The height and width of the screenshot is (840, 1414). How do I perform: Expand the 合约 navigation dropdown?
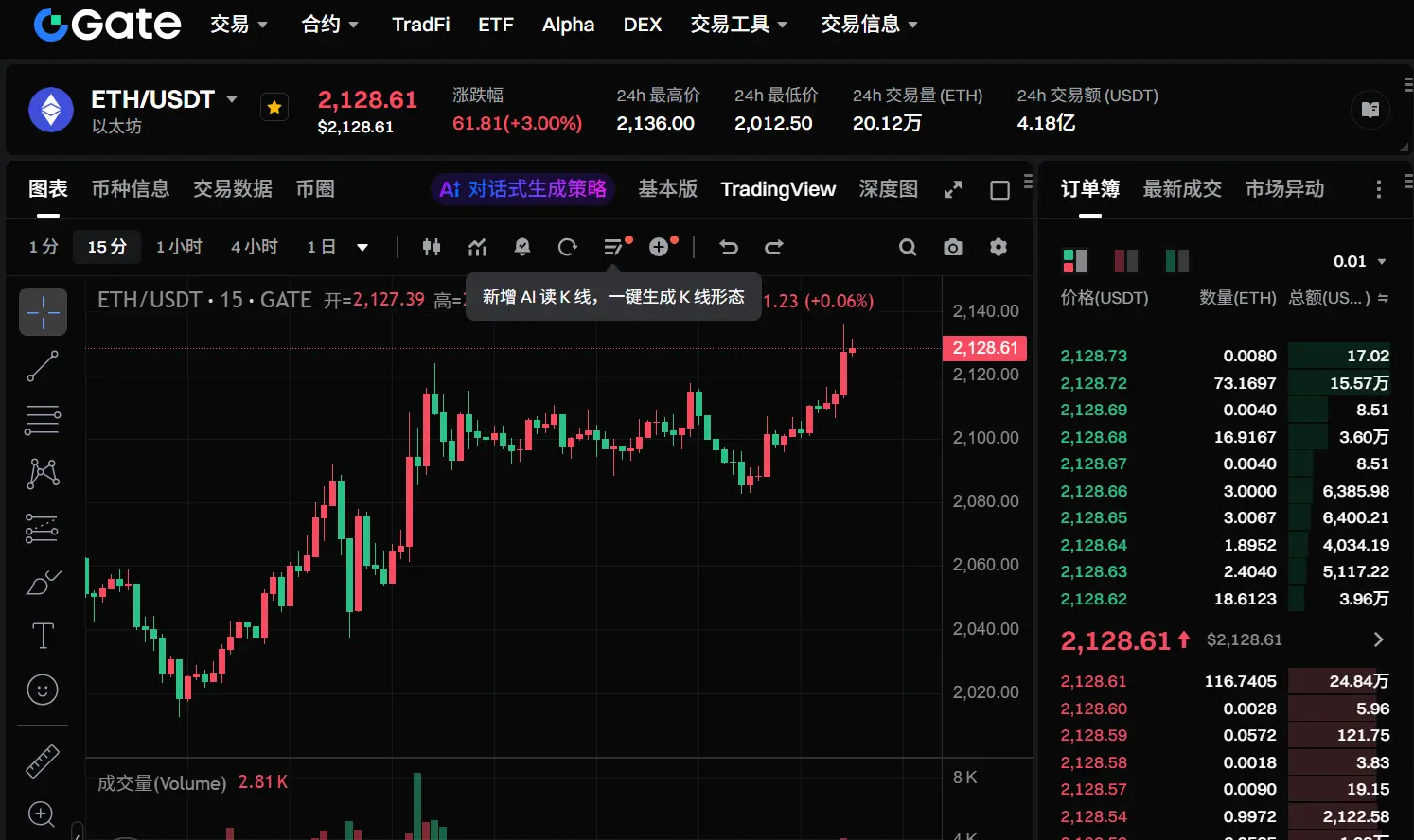[x=329, y=25]
